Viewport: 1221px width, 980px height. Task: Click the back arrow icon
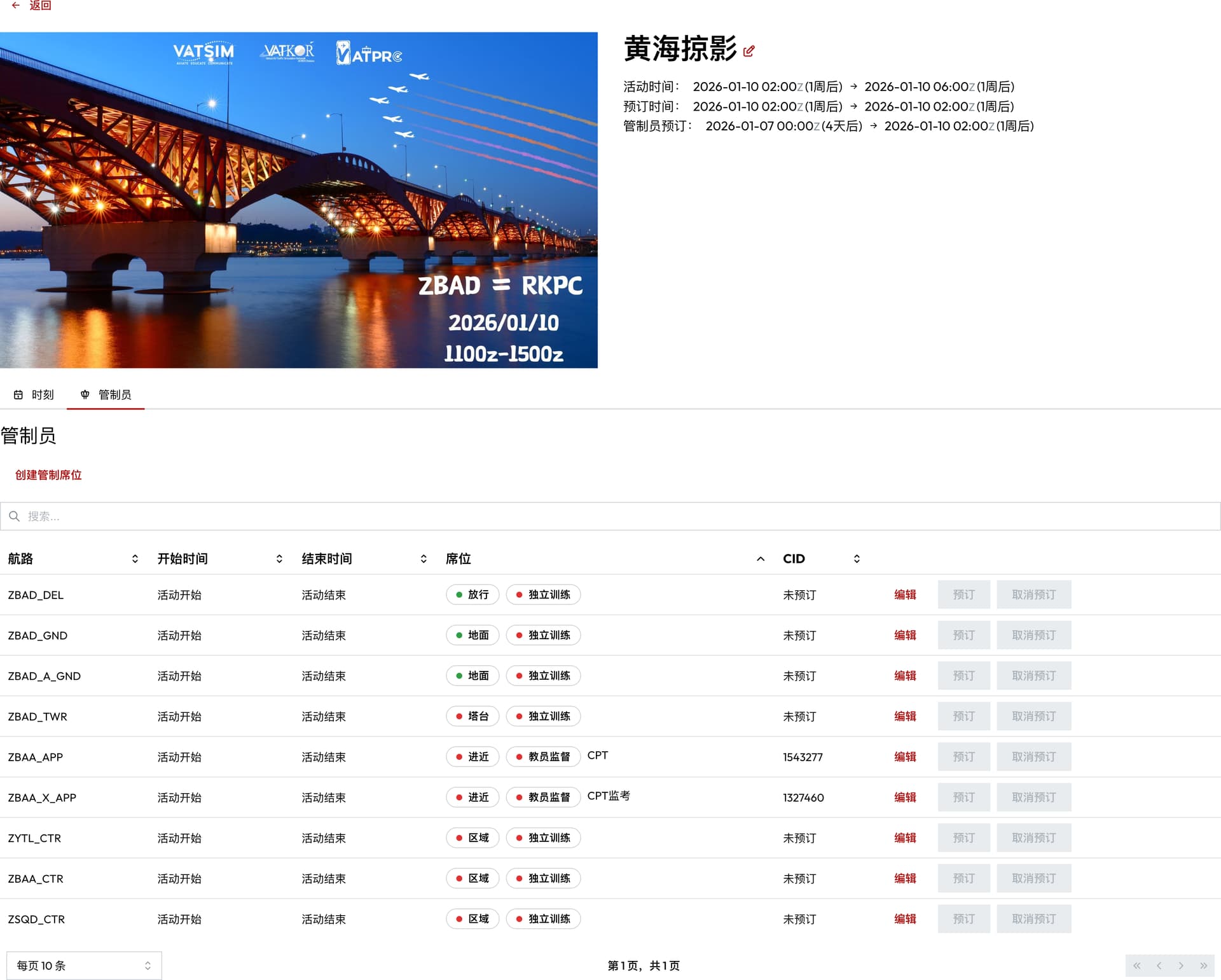16,5
